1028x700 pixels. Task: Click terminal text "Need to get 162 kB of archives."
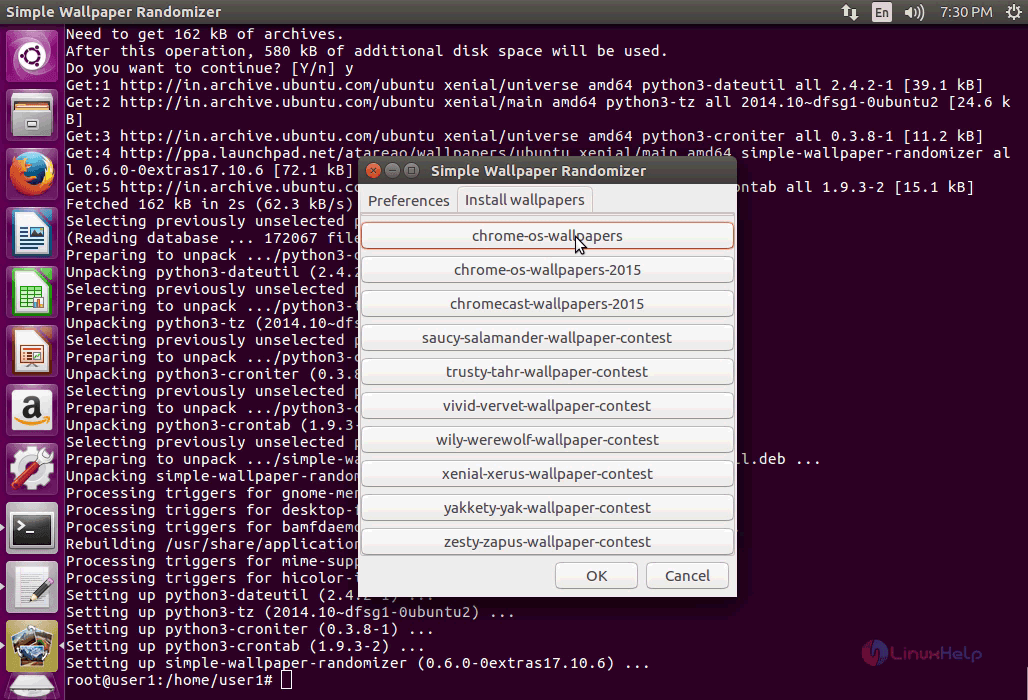pyautogui.click(x=205, y=34)
